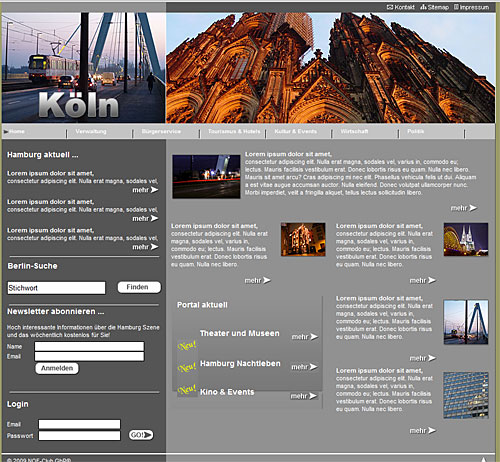Open Theater und Museen link
Screen dimensions: 500x462
240,333
